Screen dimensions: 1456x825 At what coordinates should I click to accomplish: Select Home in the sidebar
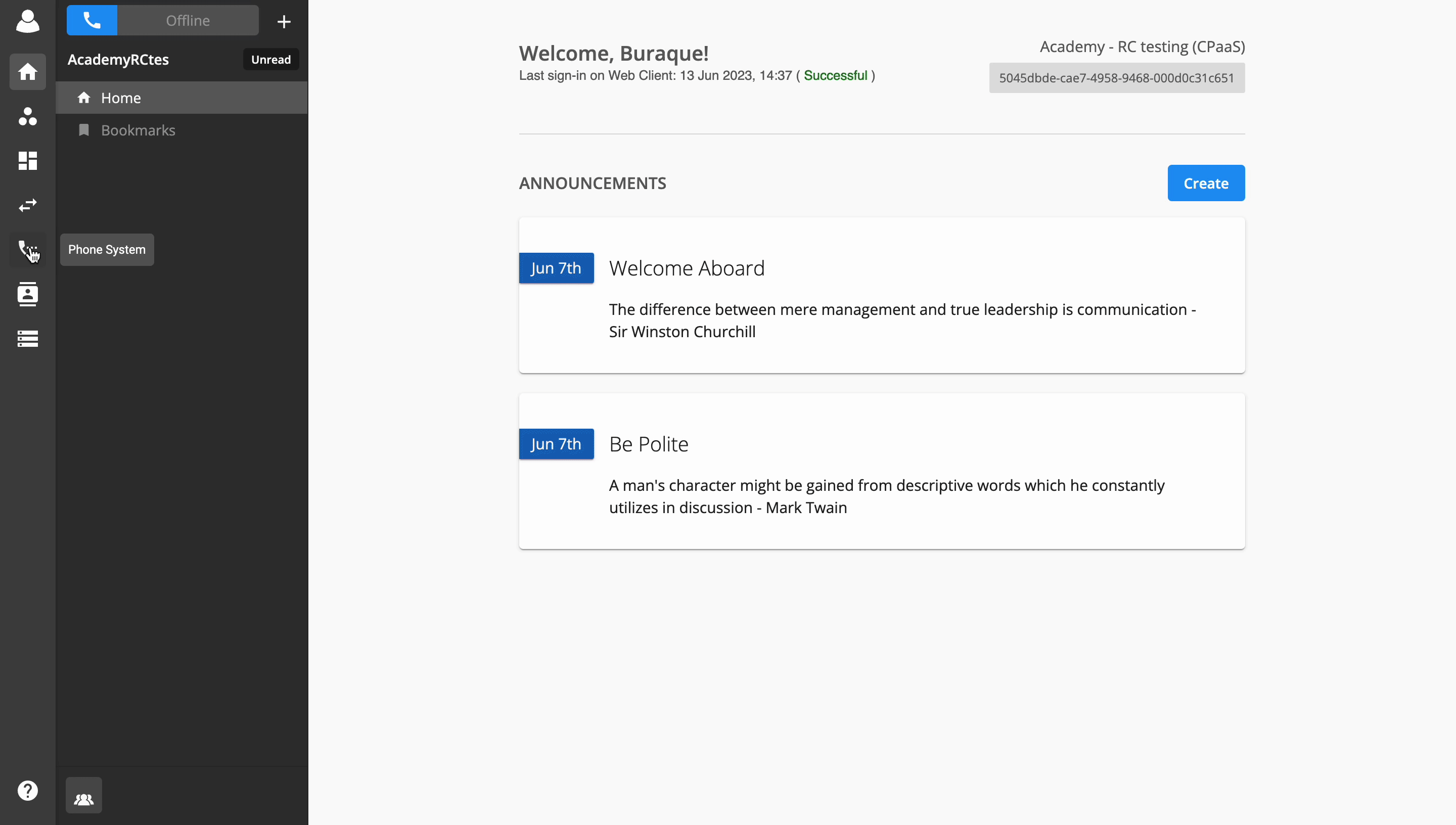(182, 98)
